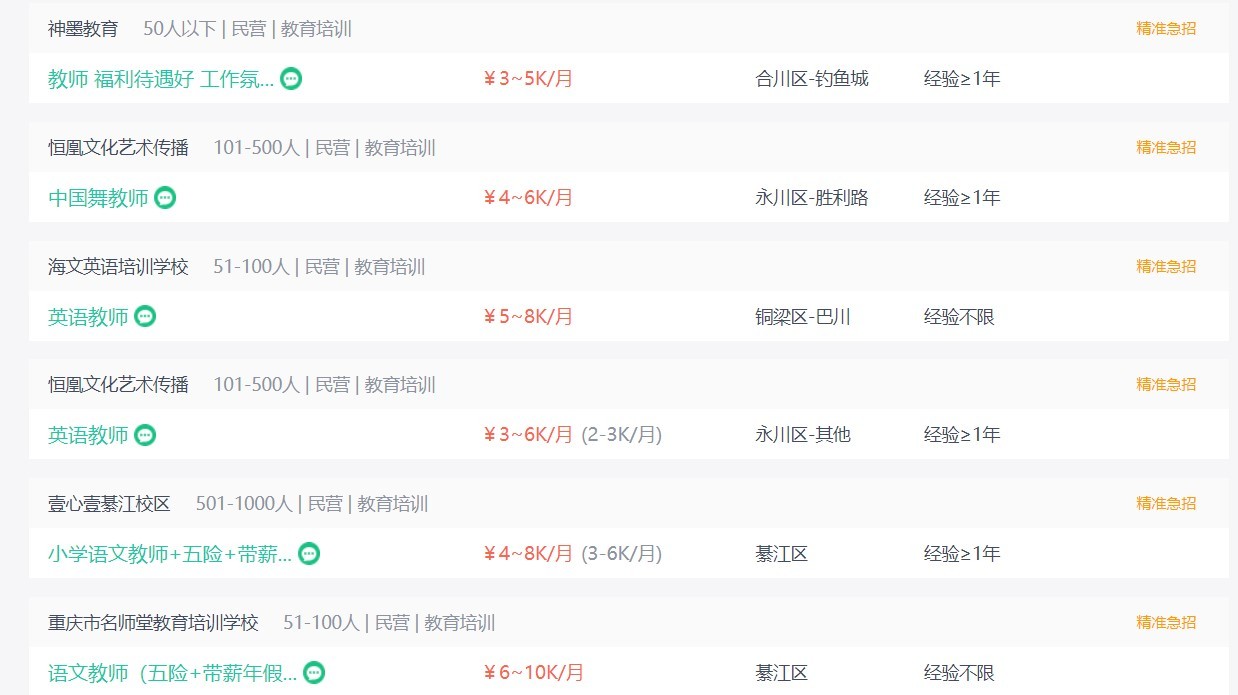Open the 教师 福利待遇好 job posting
Viewport: 1238px width, 695px height.
click(x=161, y=79)
